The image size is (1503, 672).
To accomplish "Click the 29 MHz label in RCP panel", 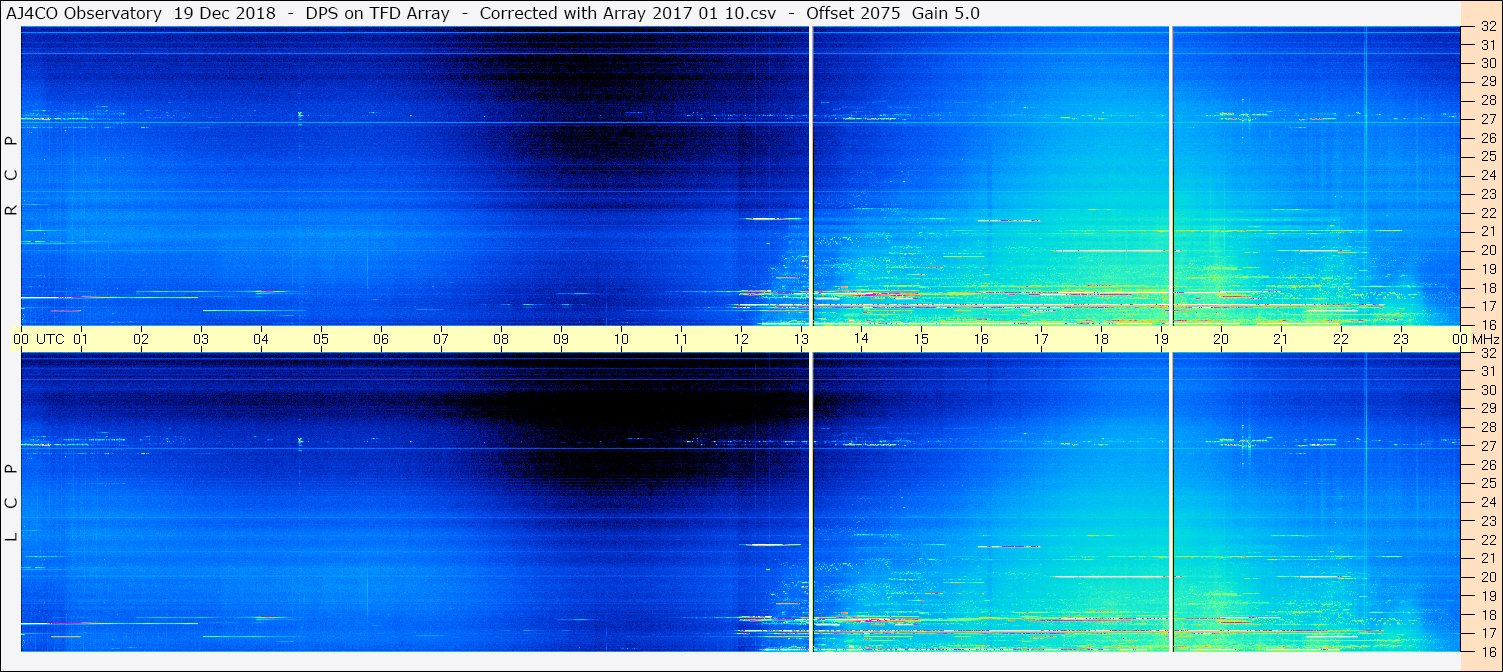I will coord(1488,82).
